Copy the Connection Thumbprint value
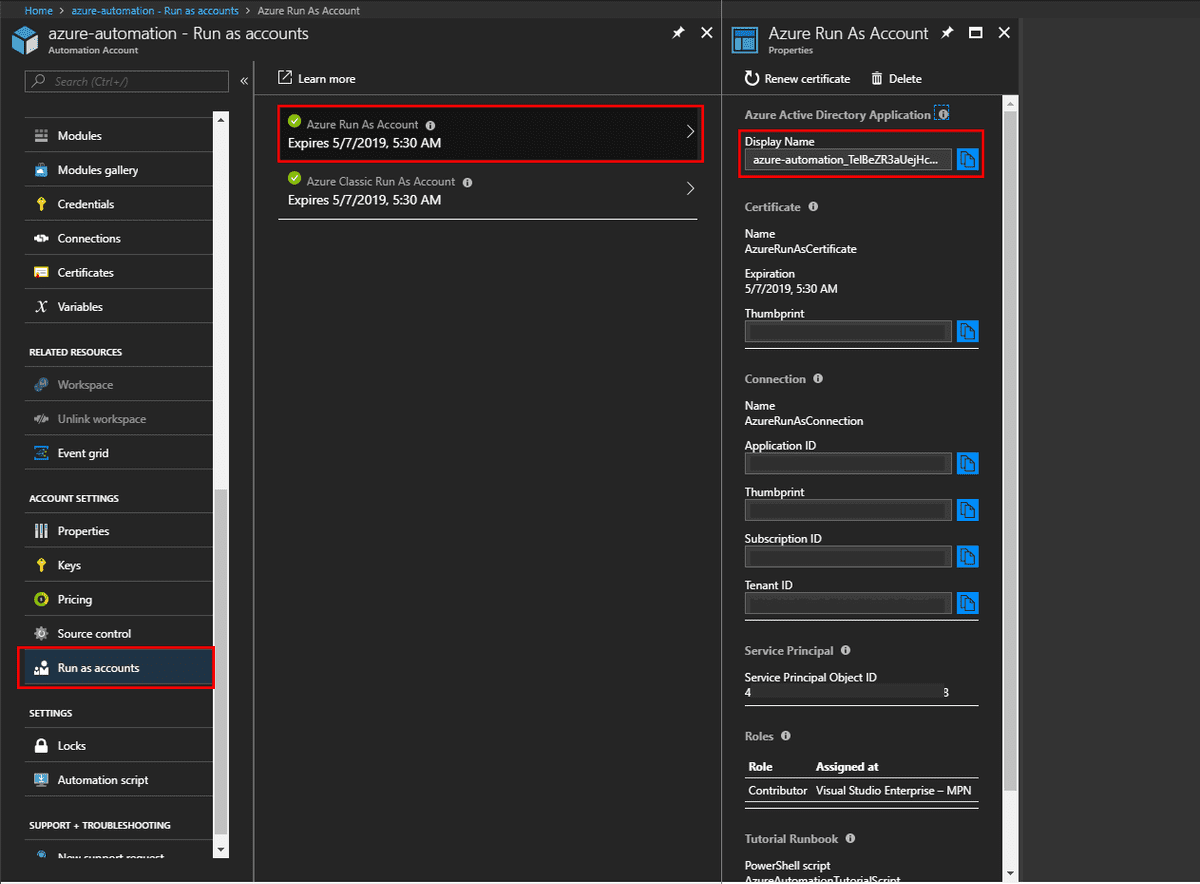The image size is (1200, 884). tap(967, 510)
